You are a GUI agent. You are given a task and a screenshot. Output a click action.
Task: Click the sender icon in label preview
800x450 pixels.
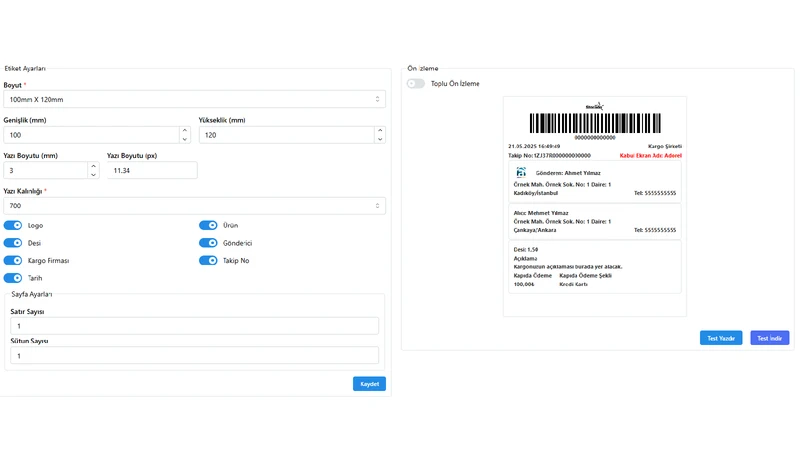(521, 172)
